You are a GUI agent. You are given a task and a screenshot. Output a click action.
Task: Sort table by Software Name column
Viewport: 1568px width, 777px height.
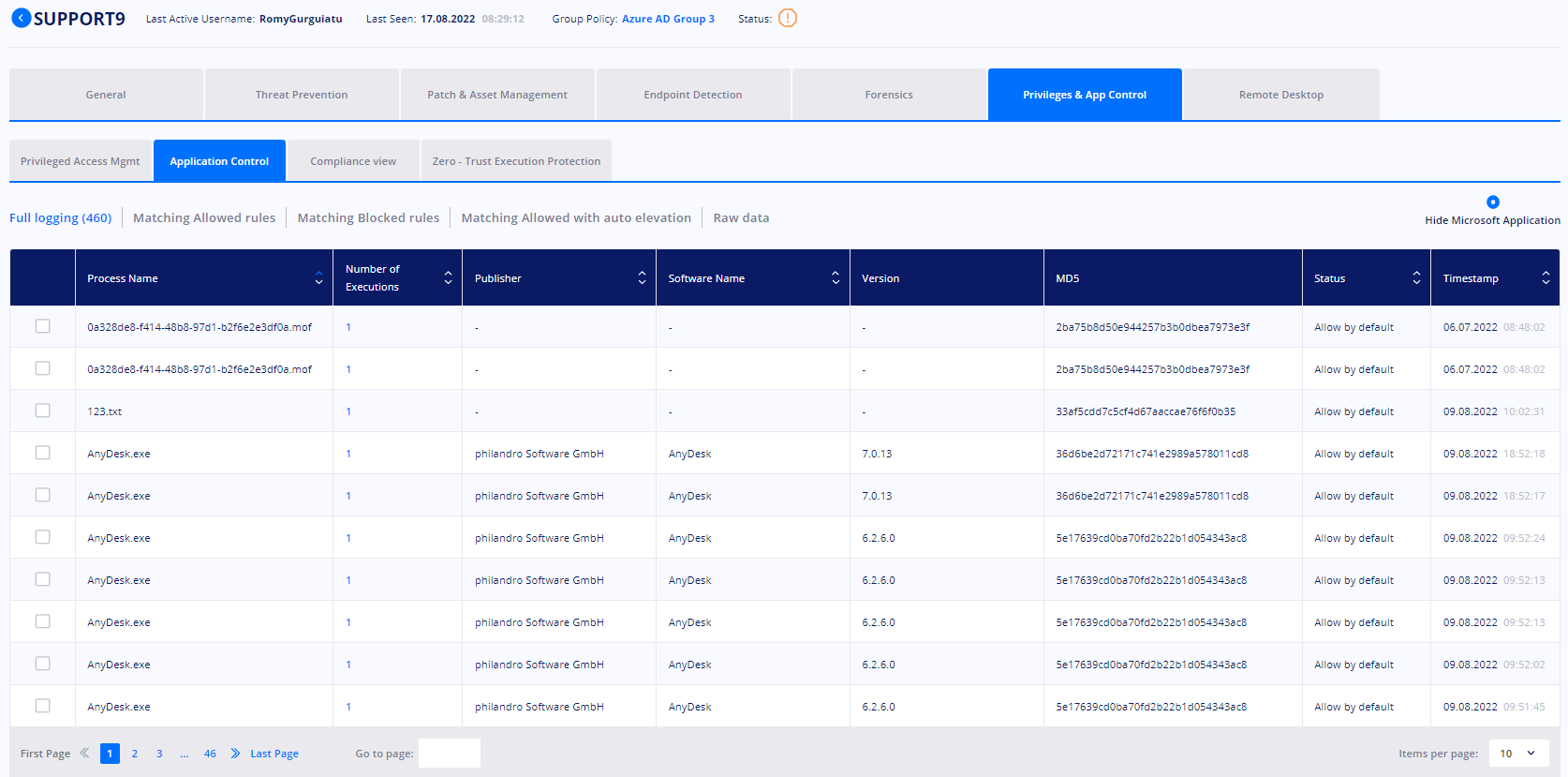[836, 278]
